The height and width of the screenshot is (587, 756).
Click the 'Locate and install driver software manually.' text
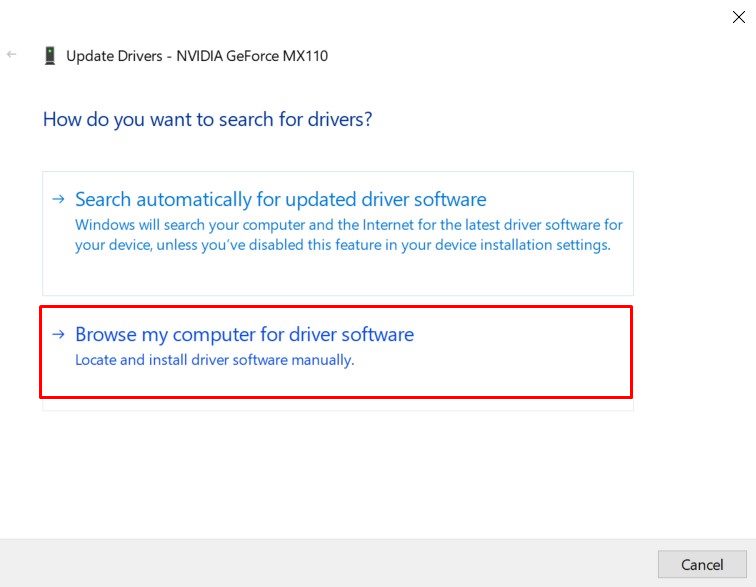click(215, 360)
